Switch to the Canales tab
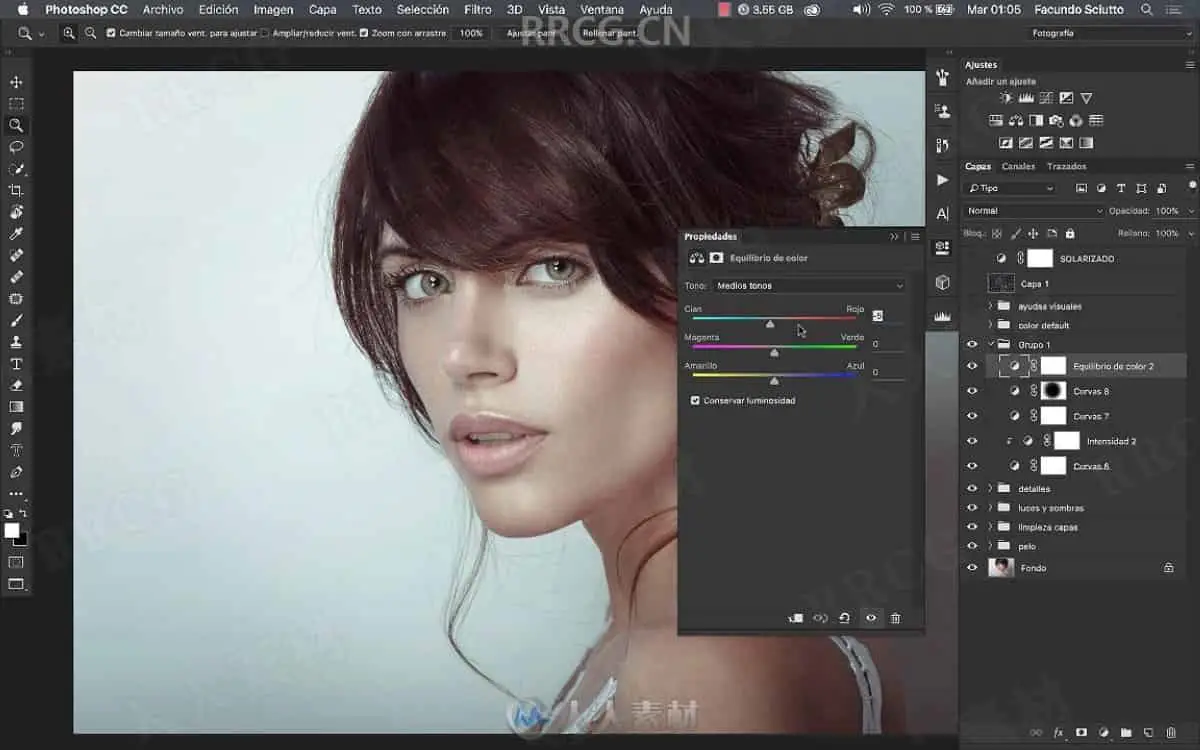This screenshot has height=750, width=1200. (x=1018, y=166)
